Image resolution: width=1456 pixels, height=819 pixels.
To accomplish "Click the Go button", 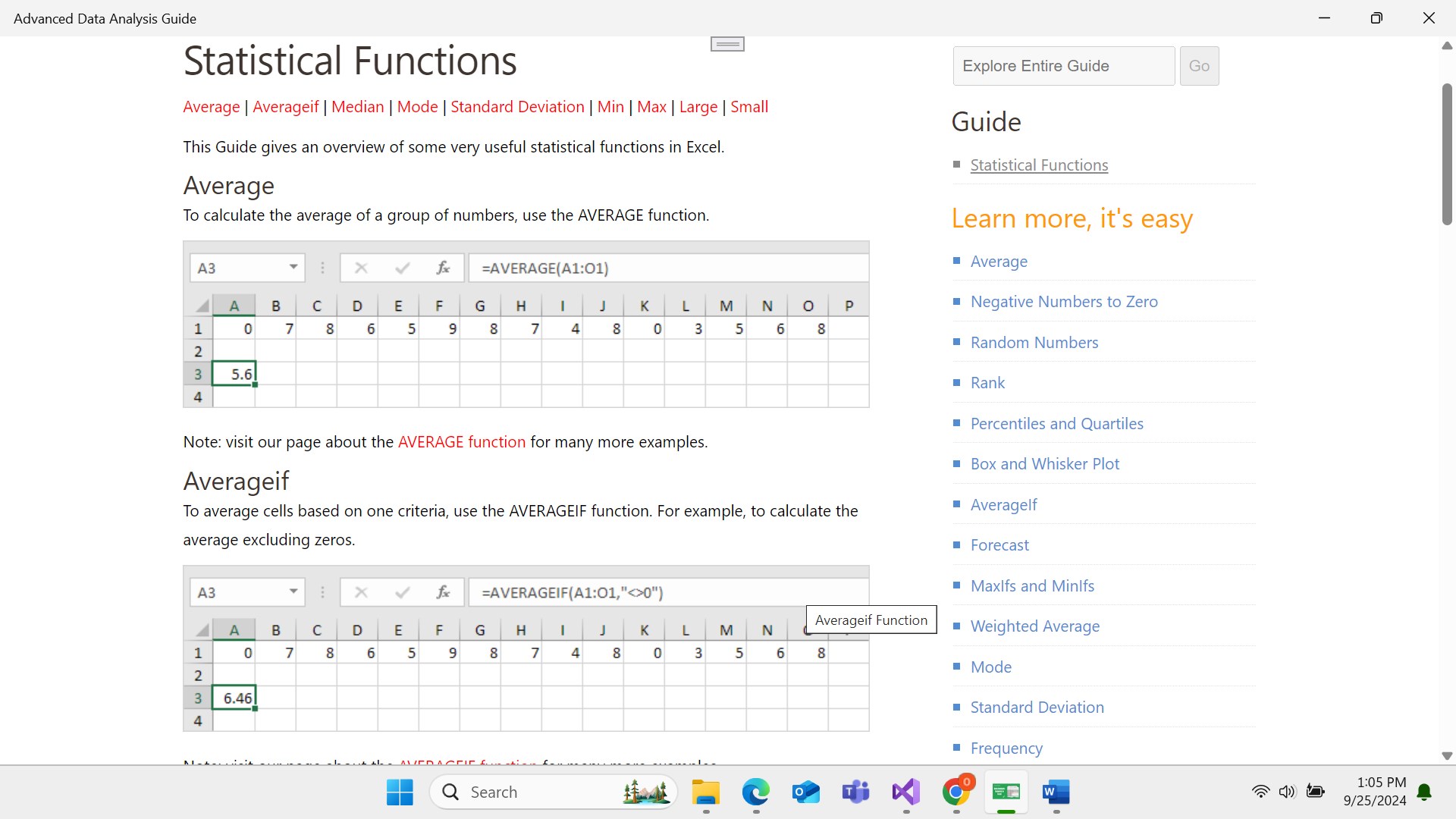I will coord(1199,66).
